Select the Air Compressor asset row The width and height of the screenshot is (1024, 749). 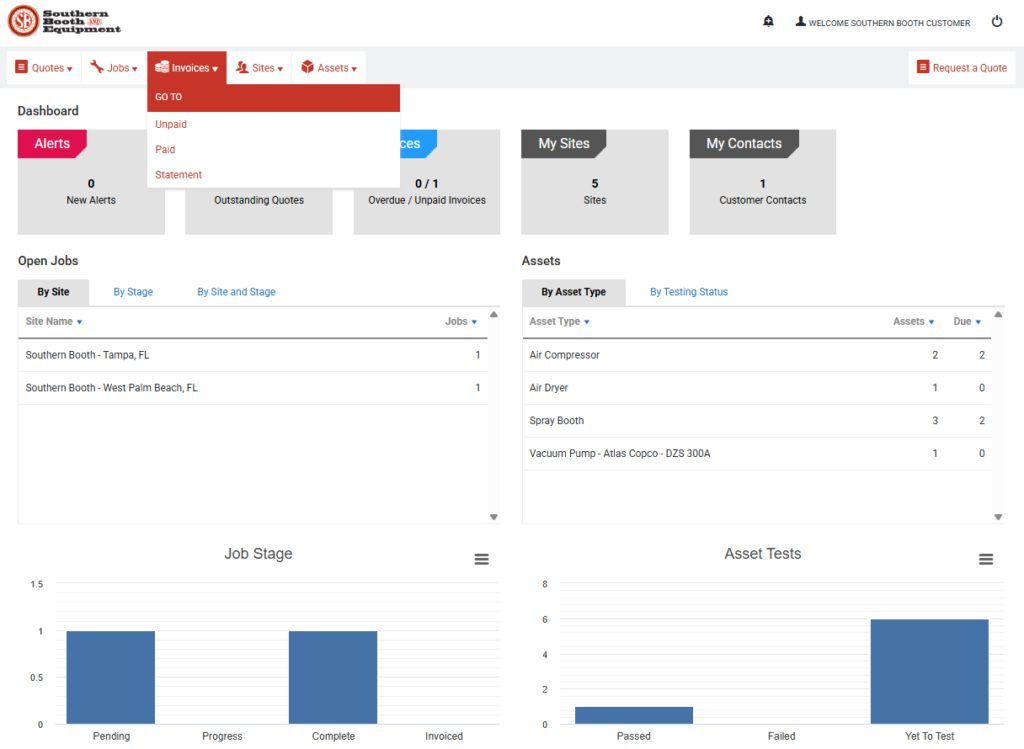coord(756,355)
